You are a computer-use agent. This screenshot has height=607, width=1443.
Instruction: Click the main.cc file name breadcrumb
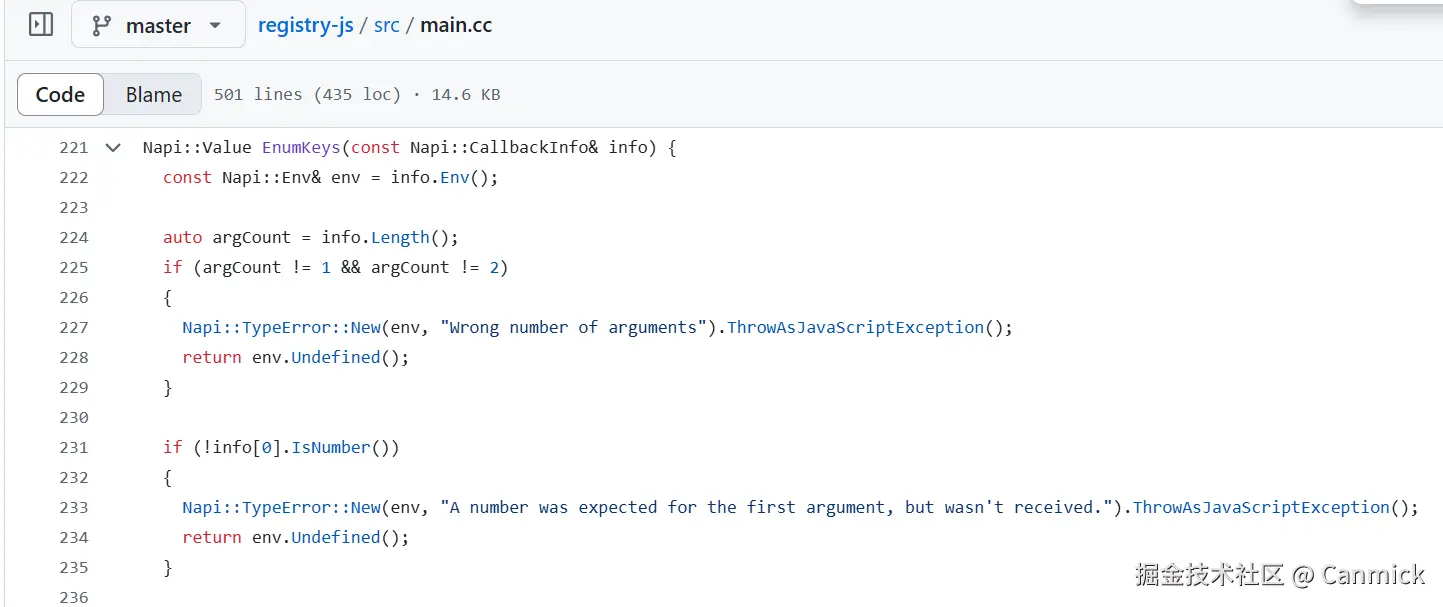point(456,25)
